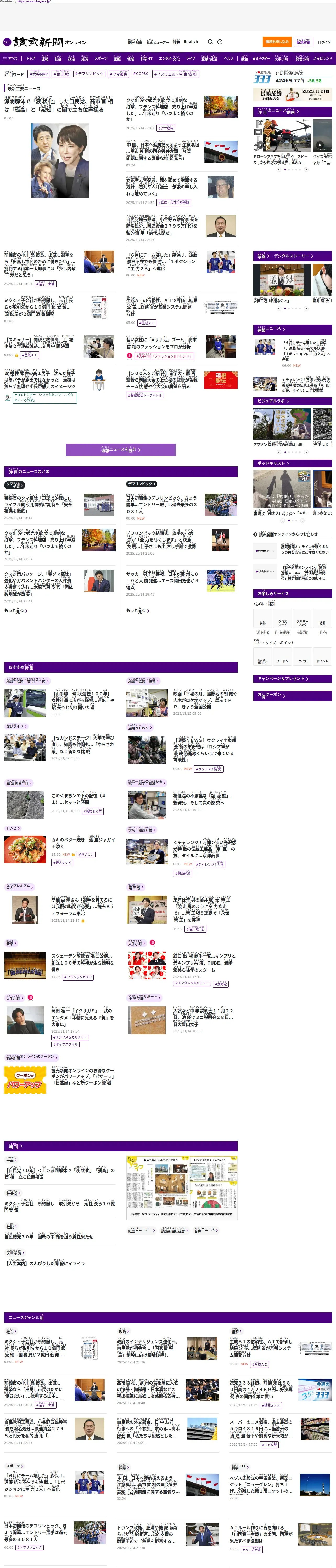Viewport: 336px width, 1568px height.
Task: Open the デジタルストーリー header link
Action: (x=293, y=256)
